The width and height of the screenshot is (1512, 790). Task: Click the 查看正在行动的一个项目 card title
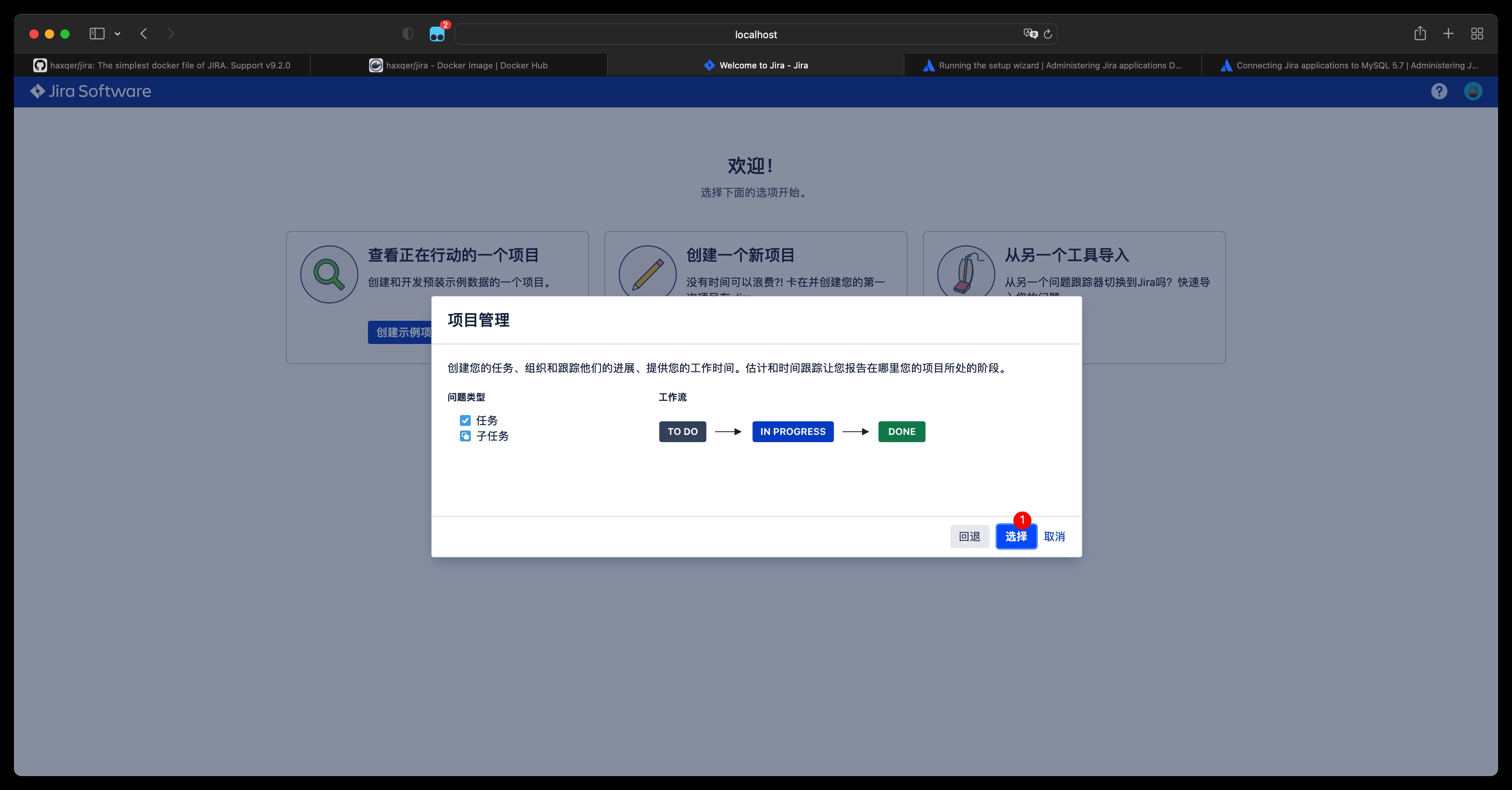(454, 255)
